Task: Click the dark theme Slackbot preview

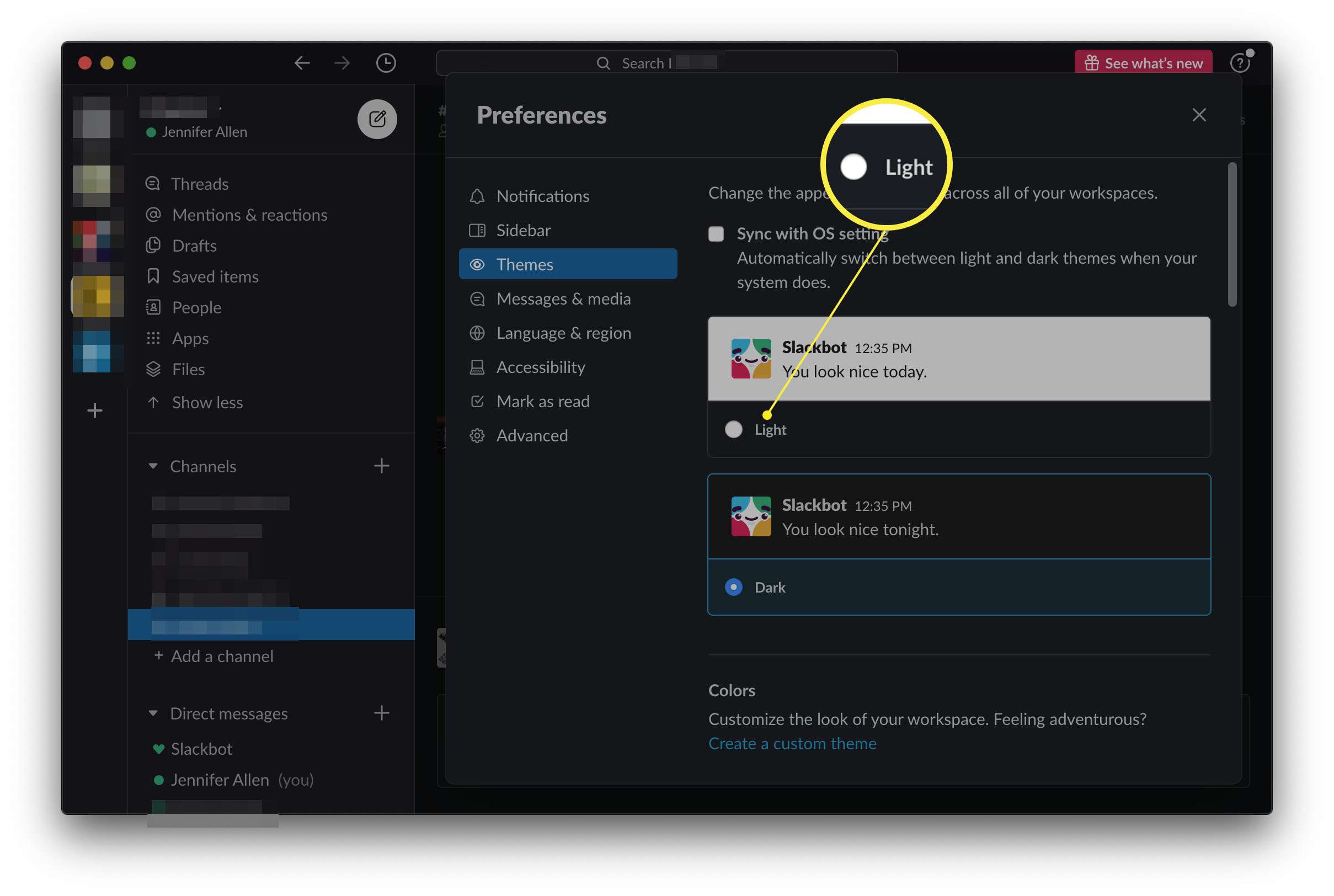Action: tap(959, 516)
